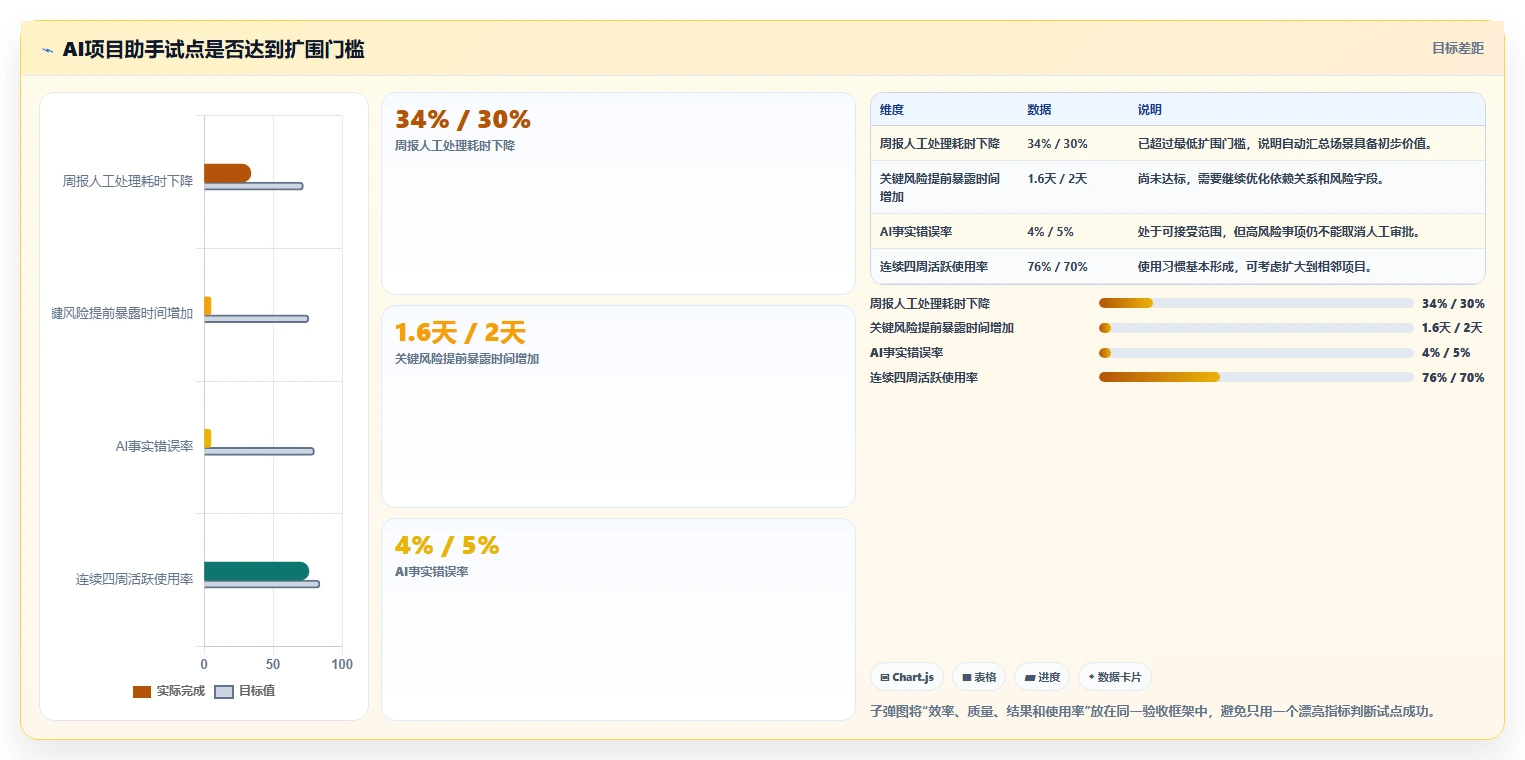Click the 数据卡片 tag
The height and width of the screenshot is (760, 1525).
(x=1114, y=677)
